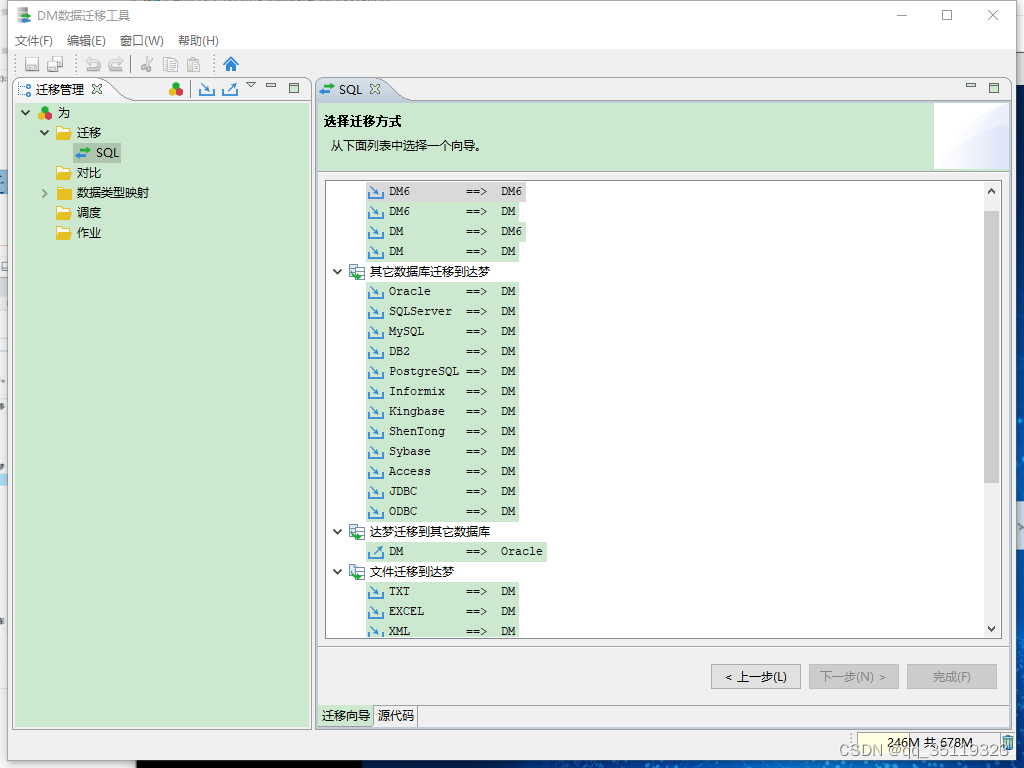Select EXCEL ==> DM file migration
The height and width of the screenshot is (768, 1024).
pyautogui.click(x=443, y=612)
